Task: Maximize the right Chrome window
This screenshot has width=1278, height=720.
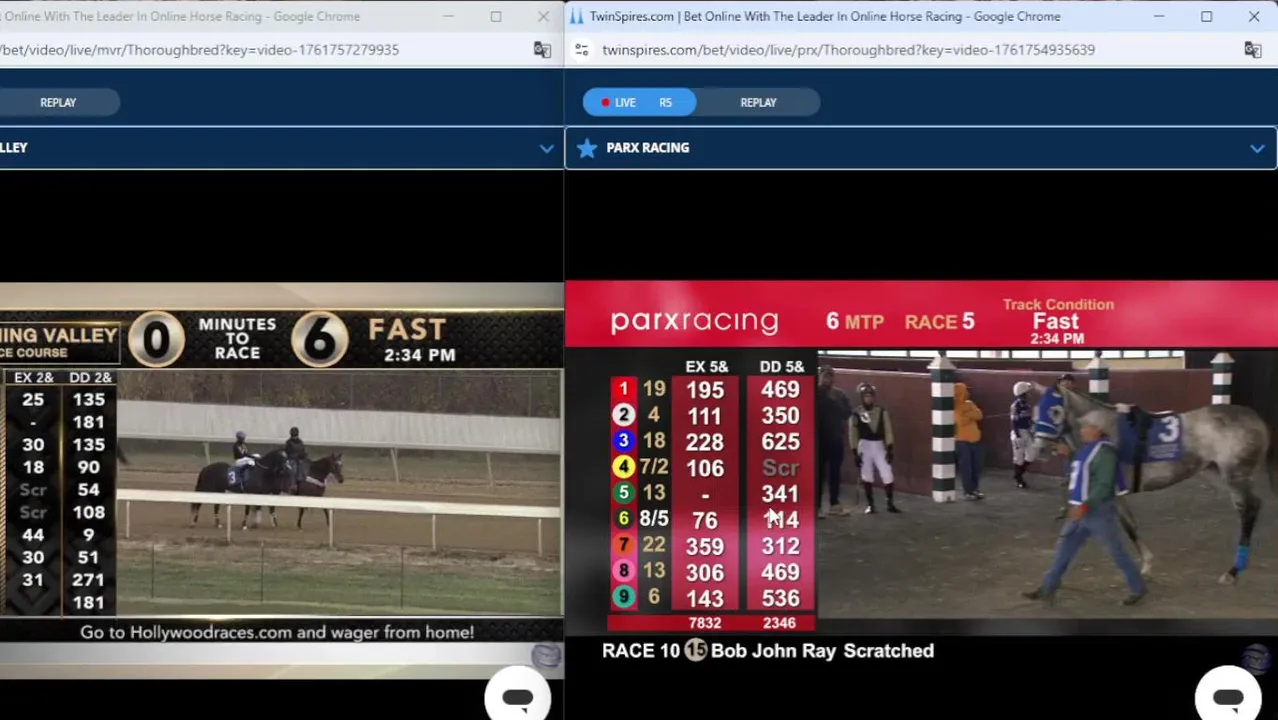Action: click(x=1206, y=16)
